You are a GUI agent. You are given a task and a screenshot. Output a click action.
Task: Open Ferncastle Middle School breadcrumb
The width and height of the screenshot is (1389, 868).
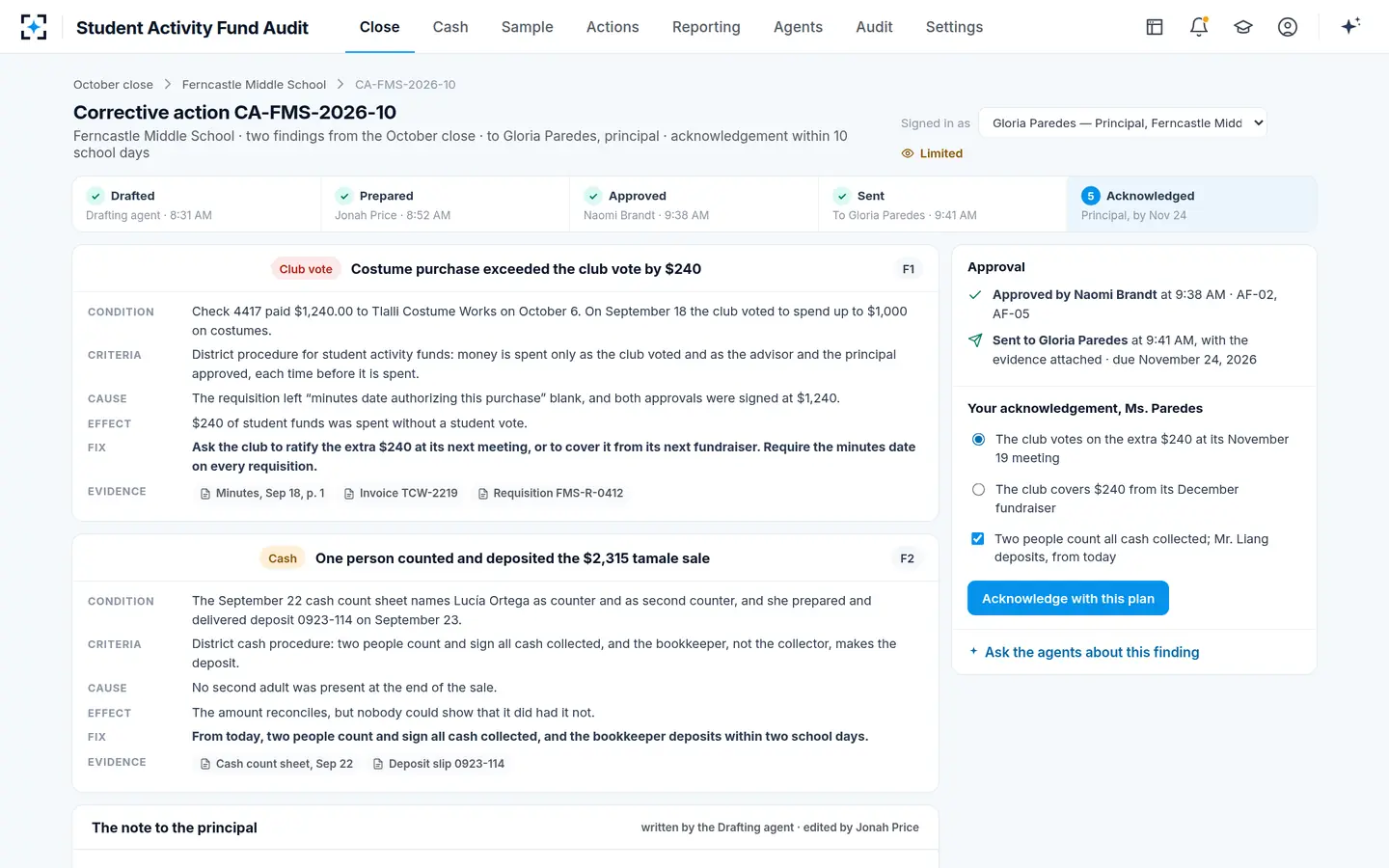[x=254, y=85]
